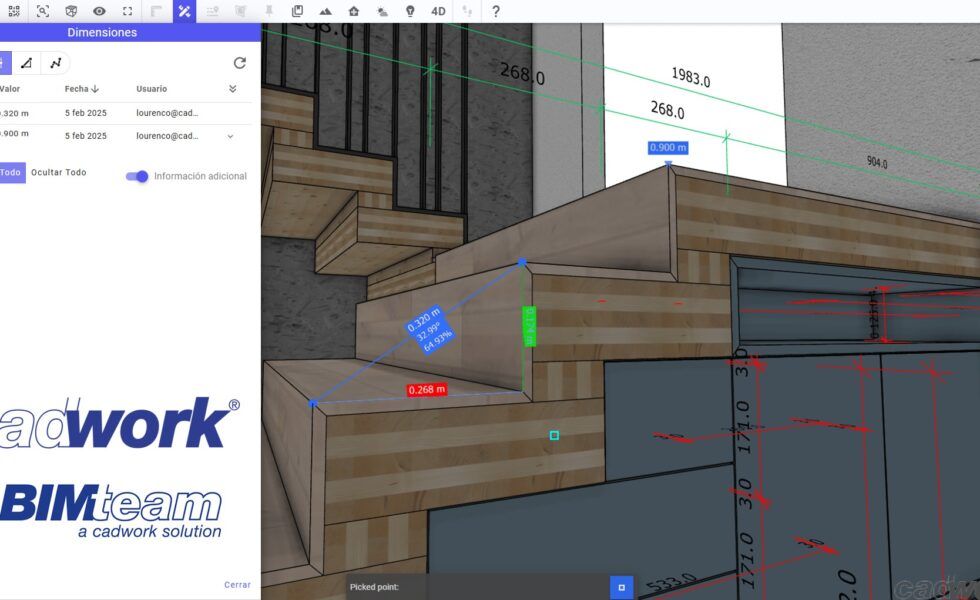980x600 pixels.
Task: Switch Información adicional toggle off
Action: point(137,176)
